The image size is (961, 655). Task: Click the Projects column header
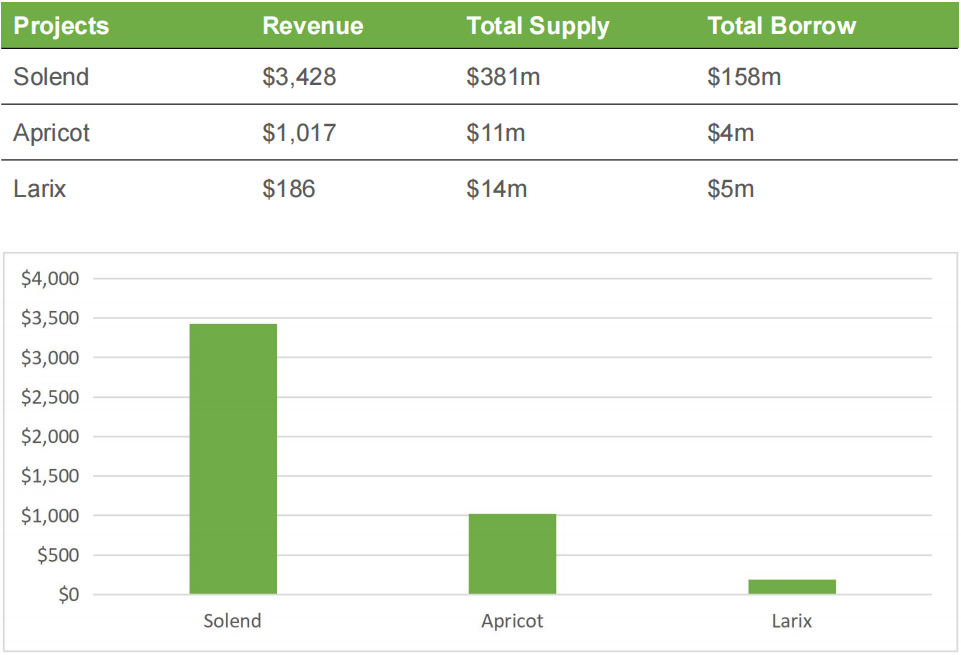click(61, 26)
